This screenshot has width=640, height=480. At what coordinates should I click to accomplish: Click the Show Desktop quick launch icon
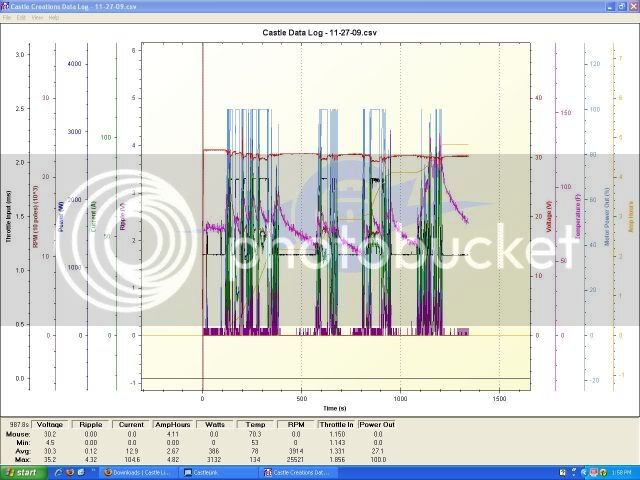(81, 473)
